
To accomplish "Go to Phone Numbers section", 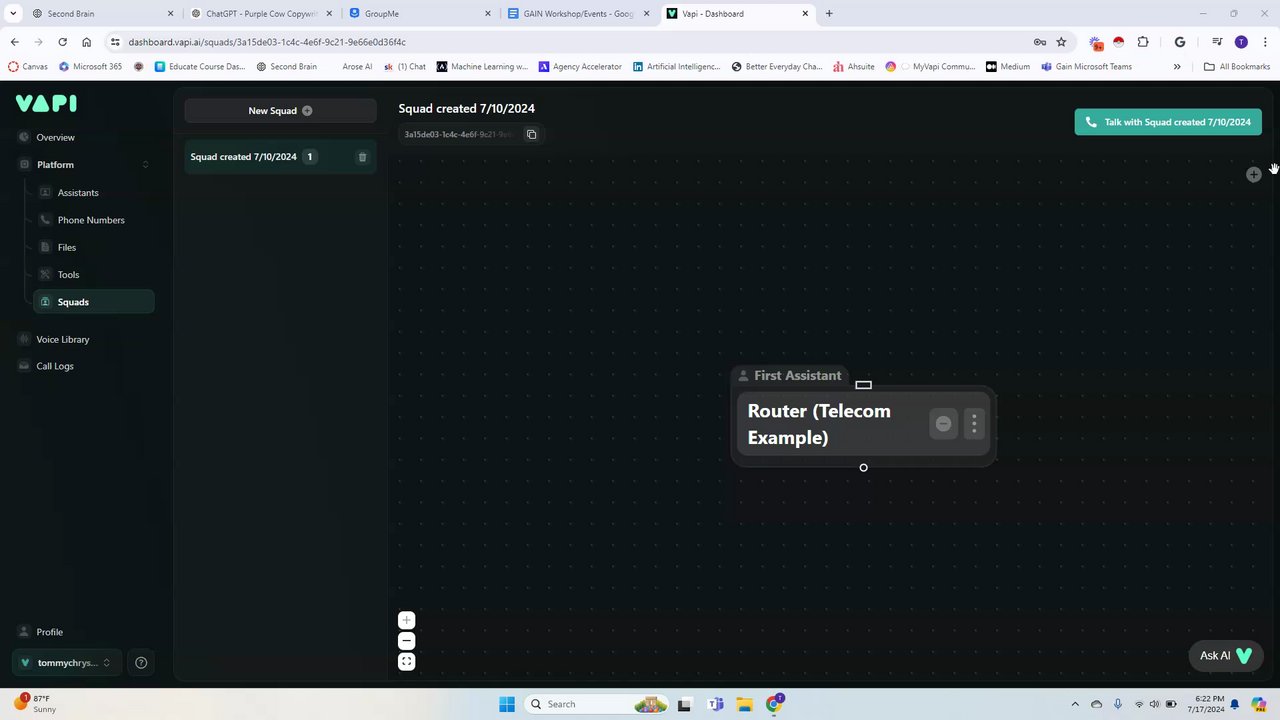I will (91, 220).
